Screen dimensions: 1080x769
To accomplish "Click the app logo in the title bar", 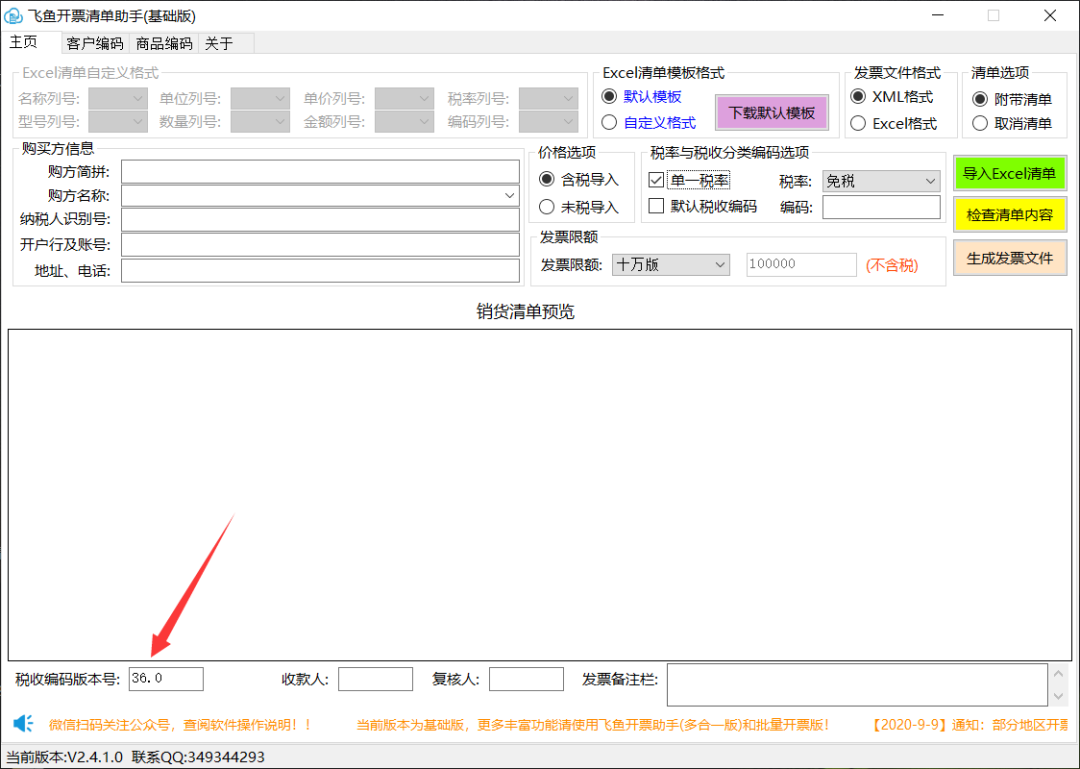I will pyautogui.click(x=13, y=16).
